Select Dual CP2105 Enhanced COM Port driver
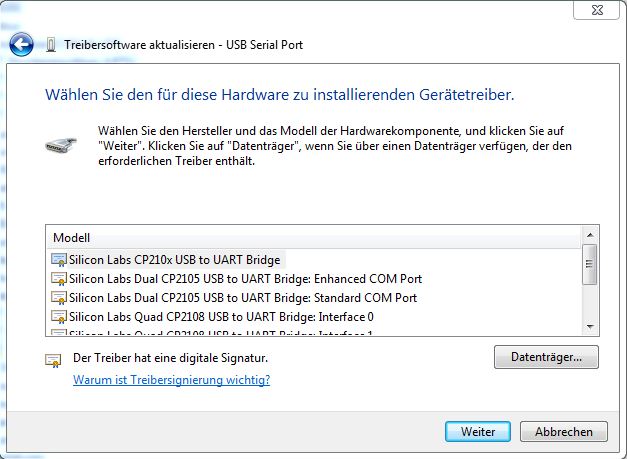The width and height of the screenshot is (627, 459). pos(246,279)
